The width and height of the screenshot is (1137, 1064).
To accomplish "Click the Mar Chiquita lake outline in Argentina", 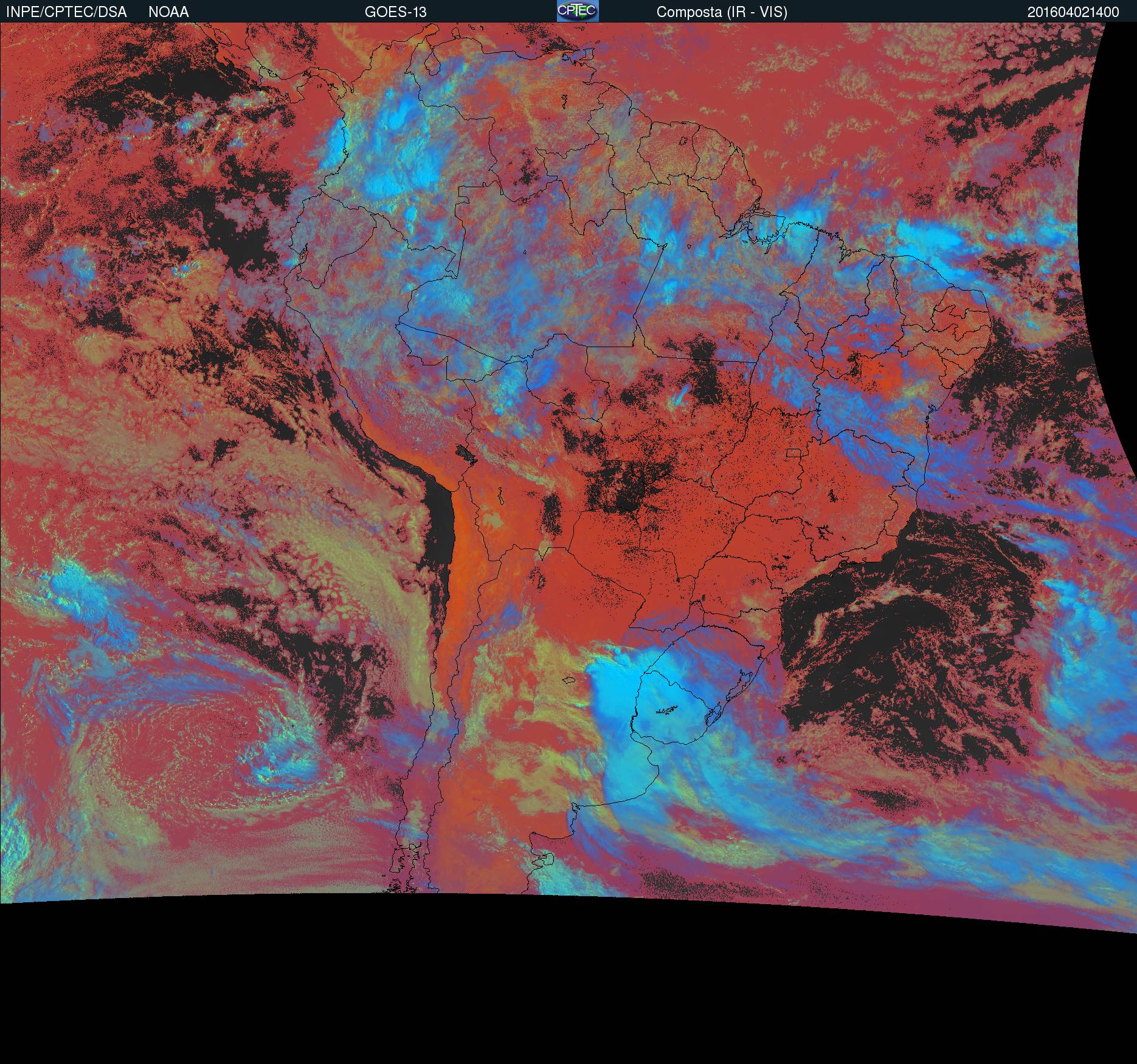I will (x=568, y=680).
